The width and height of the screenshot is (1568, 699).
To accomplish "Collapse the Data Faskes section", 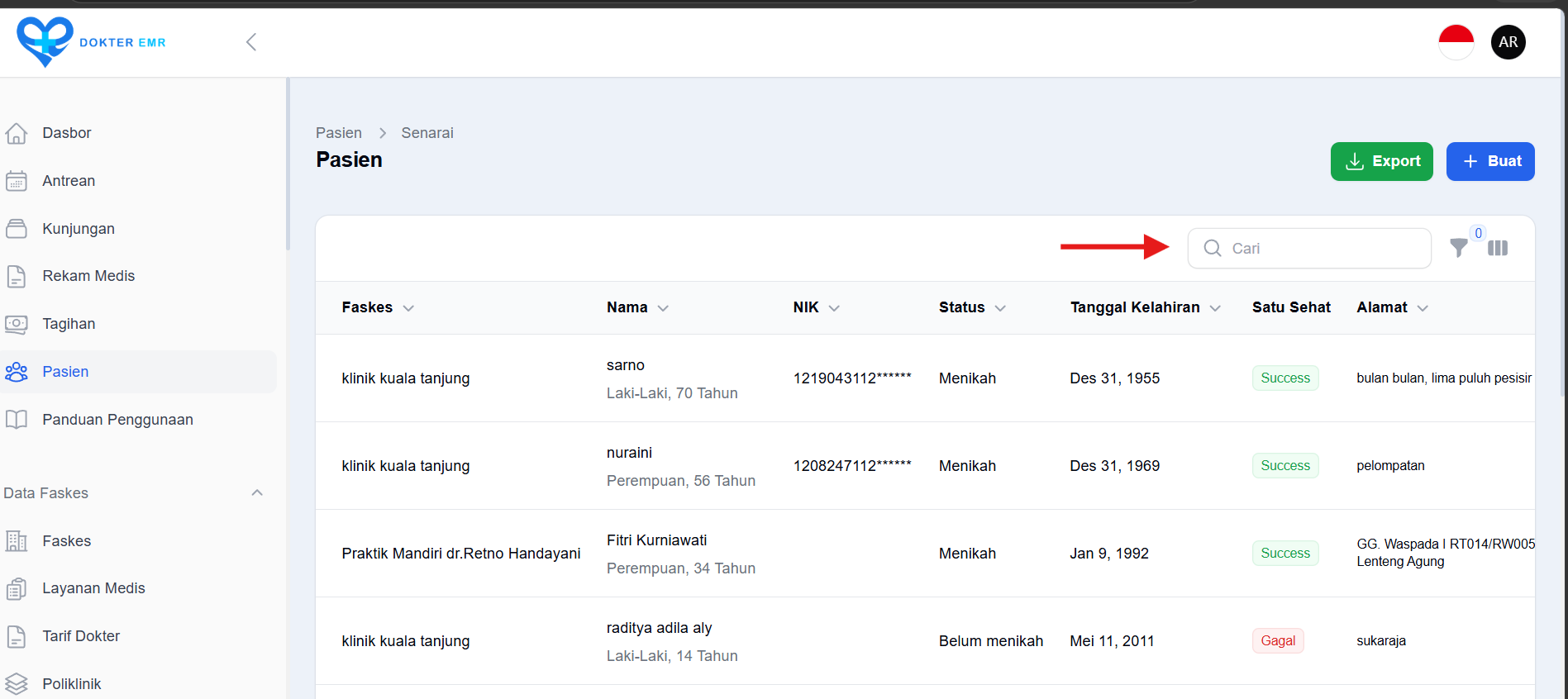I will pos(257,493).
